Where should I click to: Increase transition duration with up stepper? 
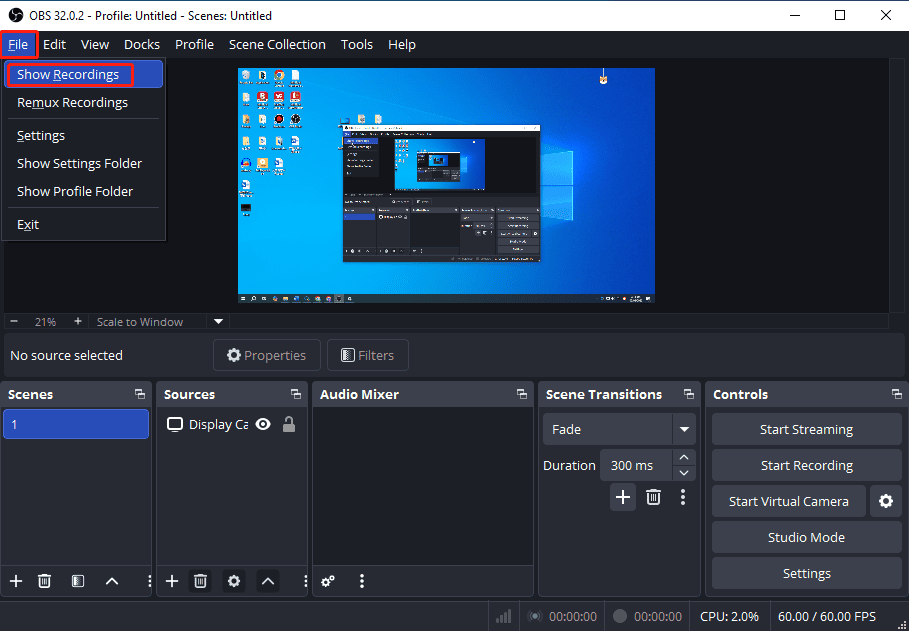point(683,457)
